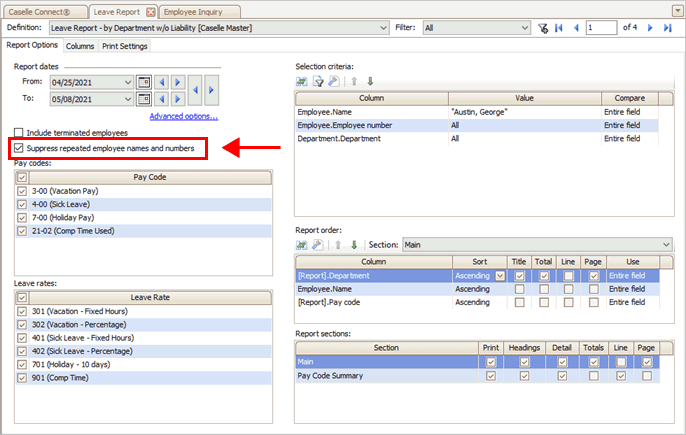Enable Include terminated employees checkbox
This screenshot has width=686, height=435.
pos(19,133)
